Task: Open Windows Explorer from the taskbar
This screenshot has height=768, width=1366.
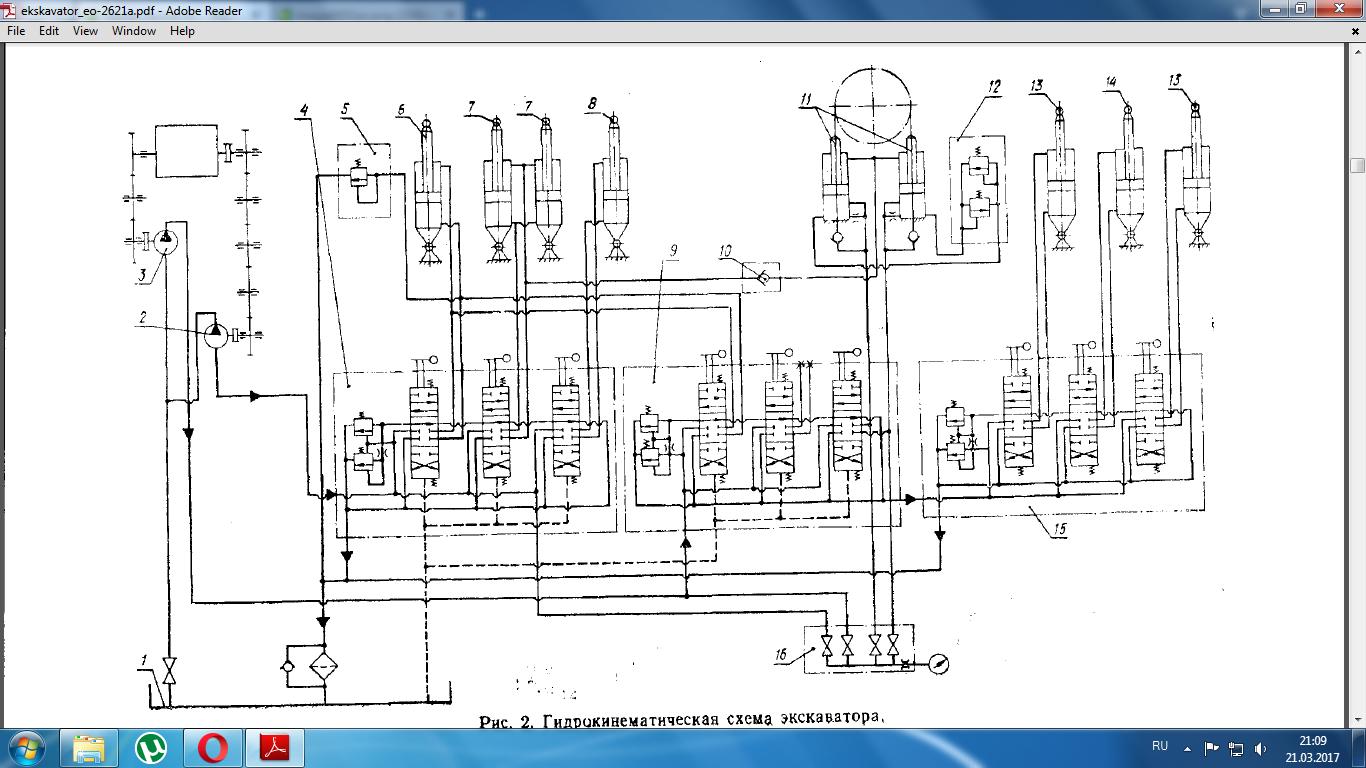Action: click(x=89, y=748)
